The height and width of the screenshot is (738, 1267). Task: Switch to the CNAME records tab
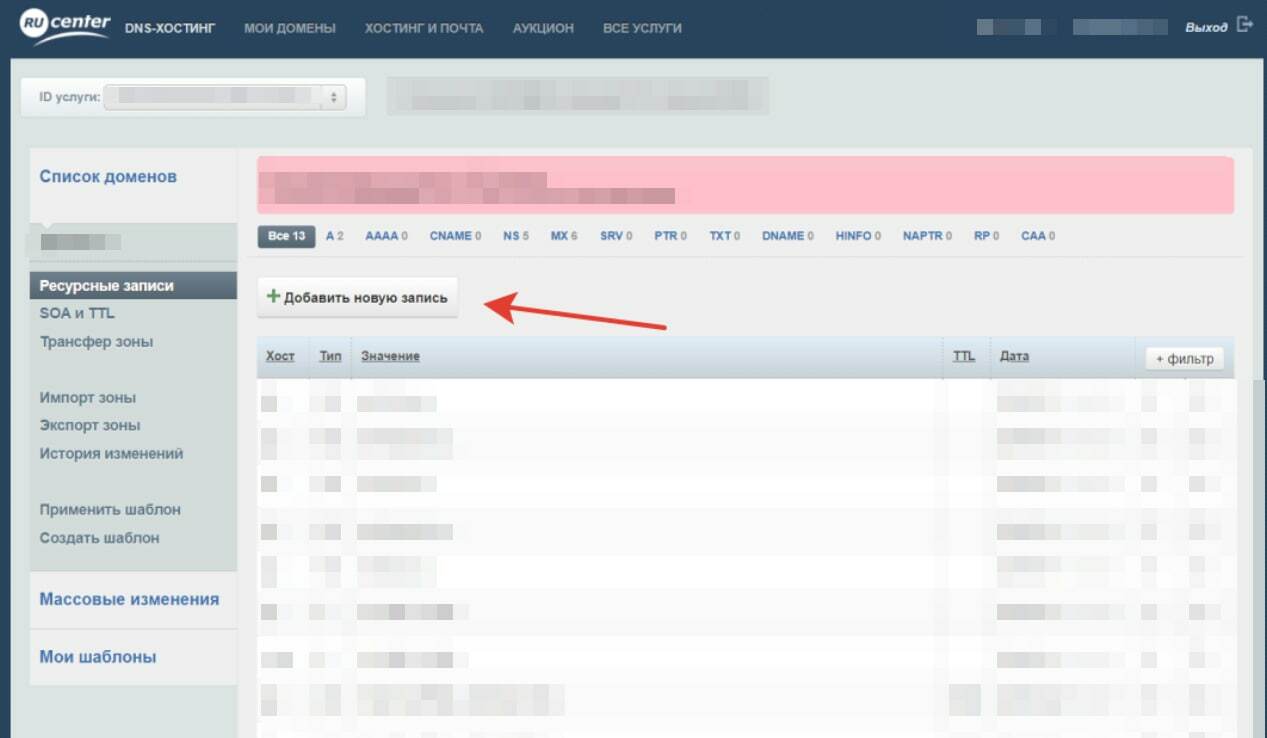pos(455,236)
